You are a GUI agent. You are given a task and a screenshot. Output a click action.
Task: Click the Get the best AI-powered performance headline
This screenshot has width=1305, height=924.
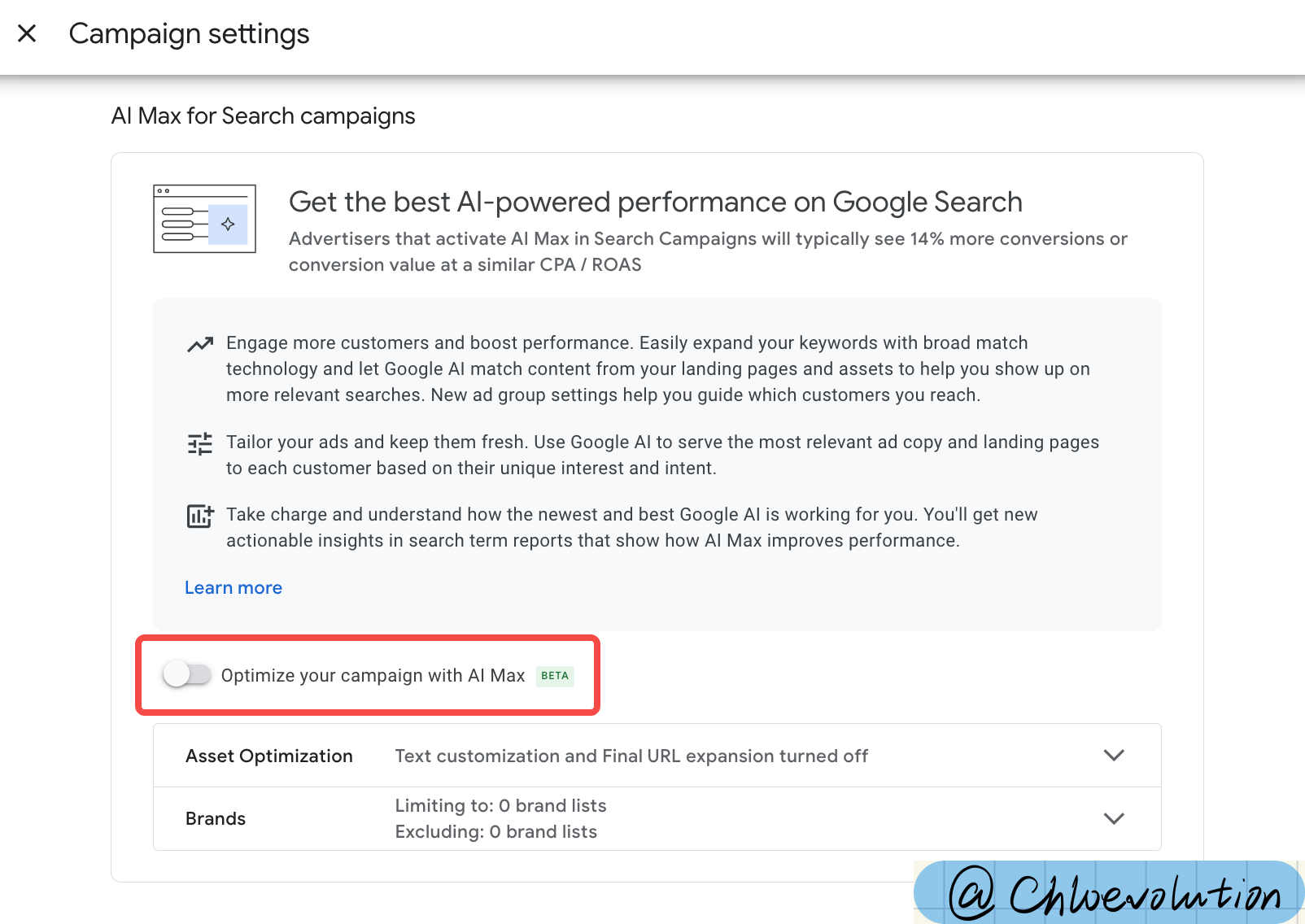coord(656,203)
